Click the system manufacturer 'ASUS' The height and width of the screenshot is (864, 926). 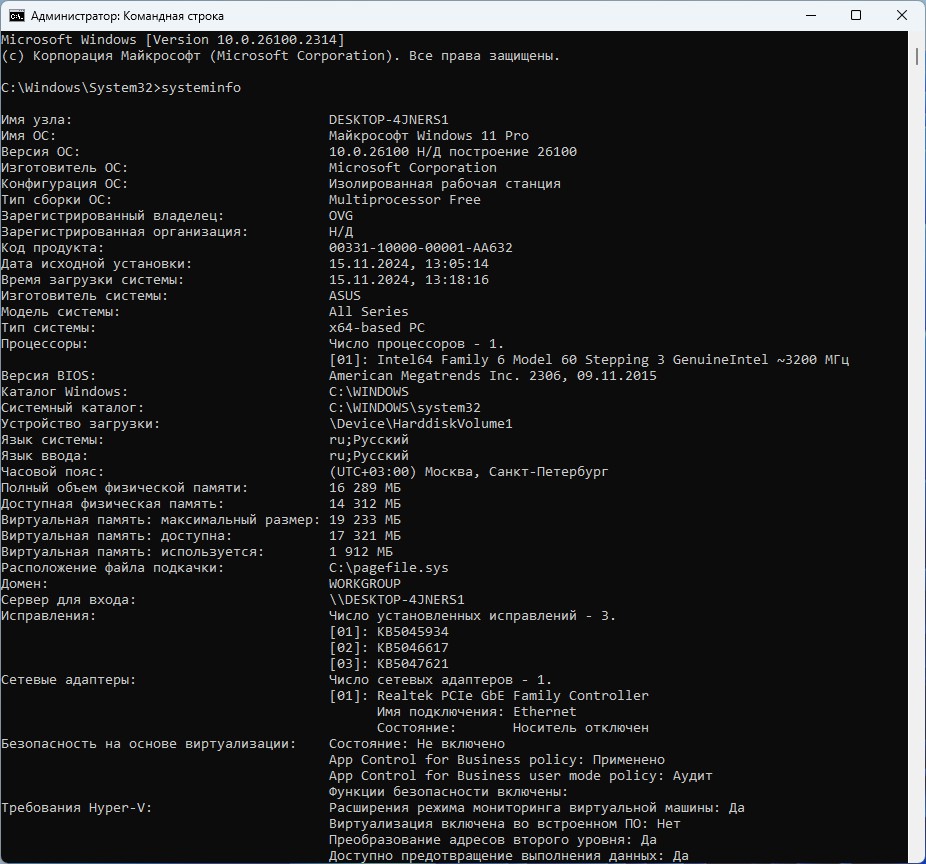(x=345, y=295)
